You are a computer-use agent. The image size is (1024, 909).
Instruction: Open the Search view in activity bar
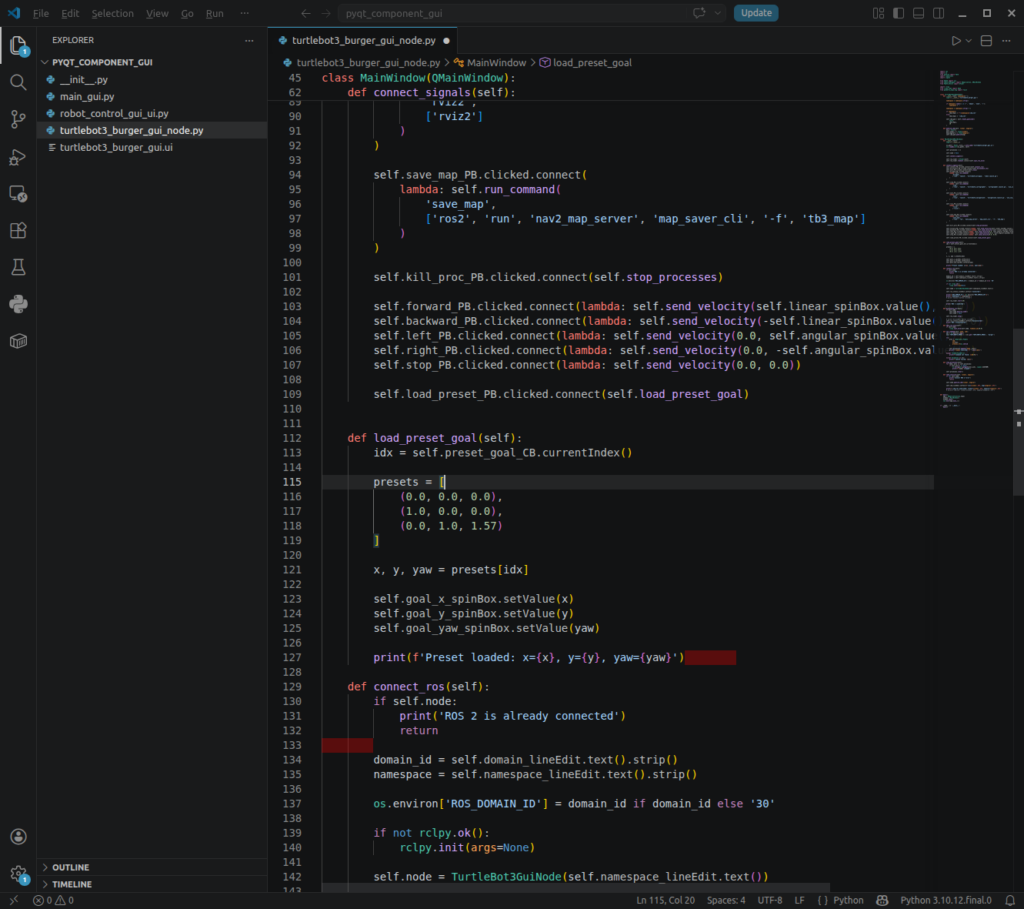pos(18,82)
